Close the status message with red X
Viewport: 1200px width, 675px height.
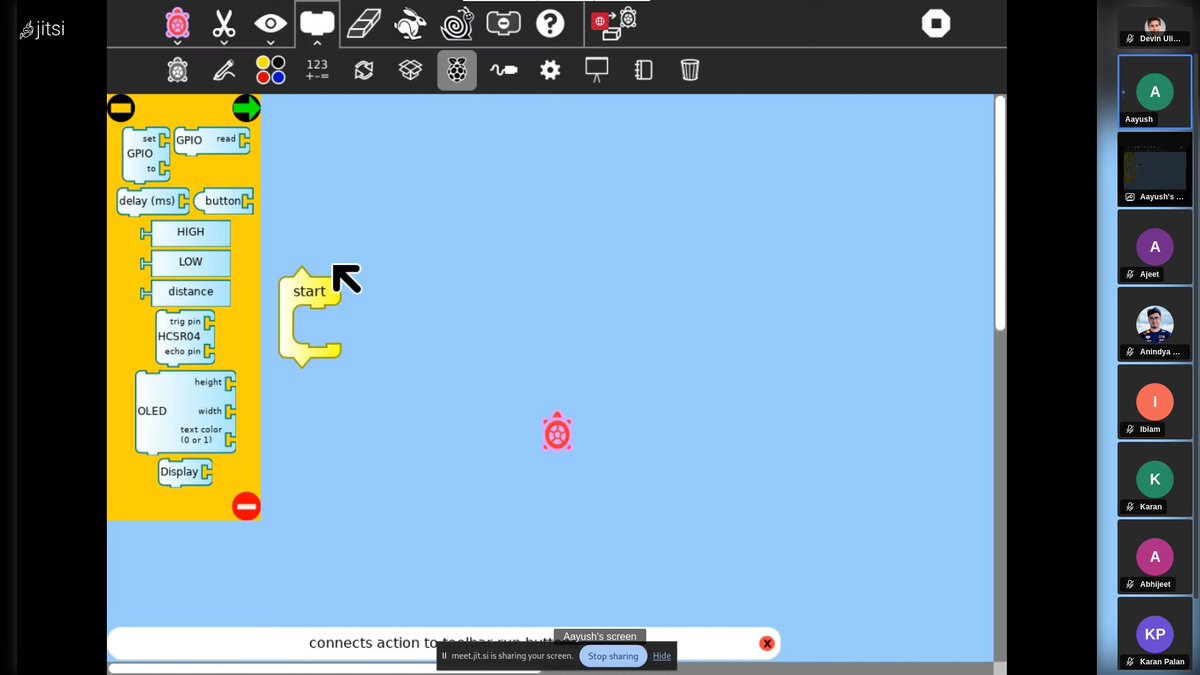coord(767,643)
